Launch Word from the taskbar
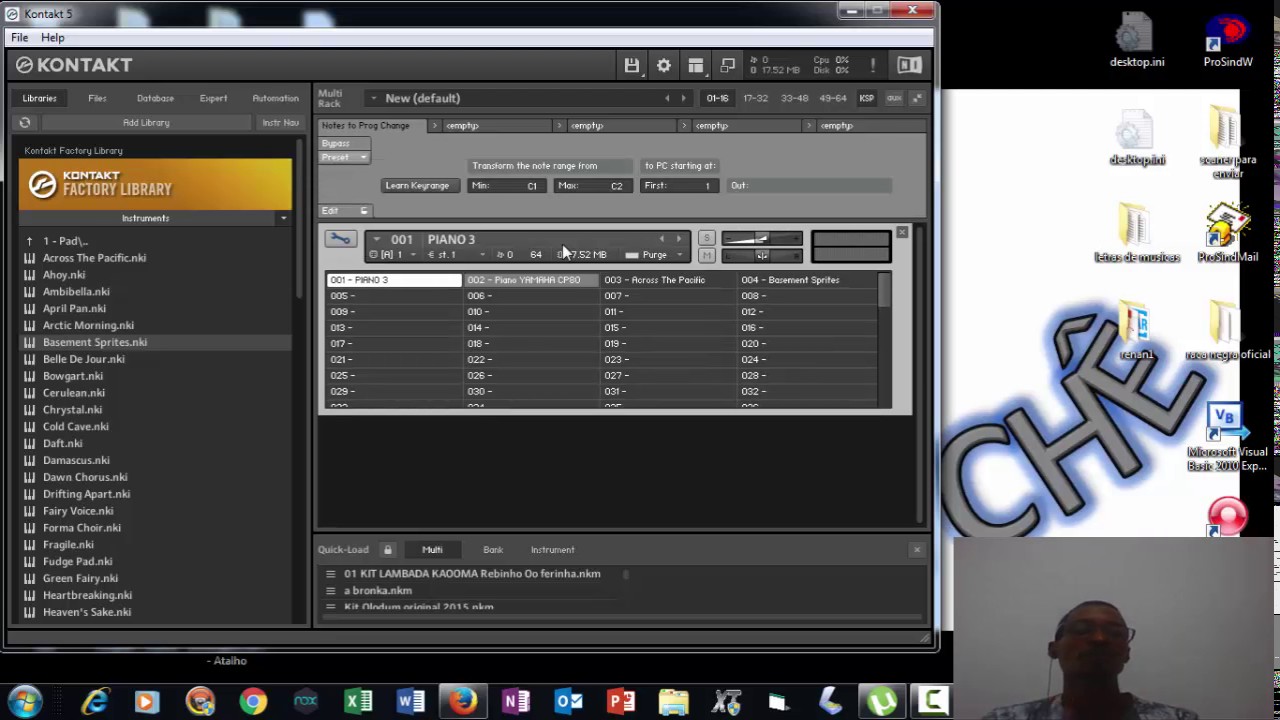The width and height of the screenshot is (1280, 720). pyautogui.click(x=411, y=701)
